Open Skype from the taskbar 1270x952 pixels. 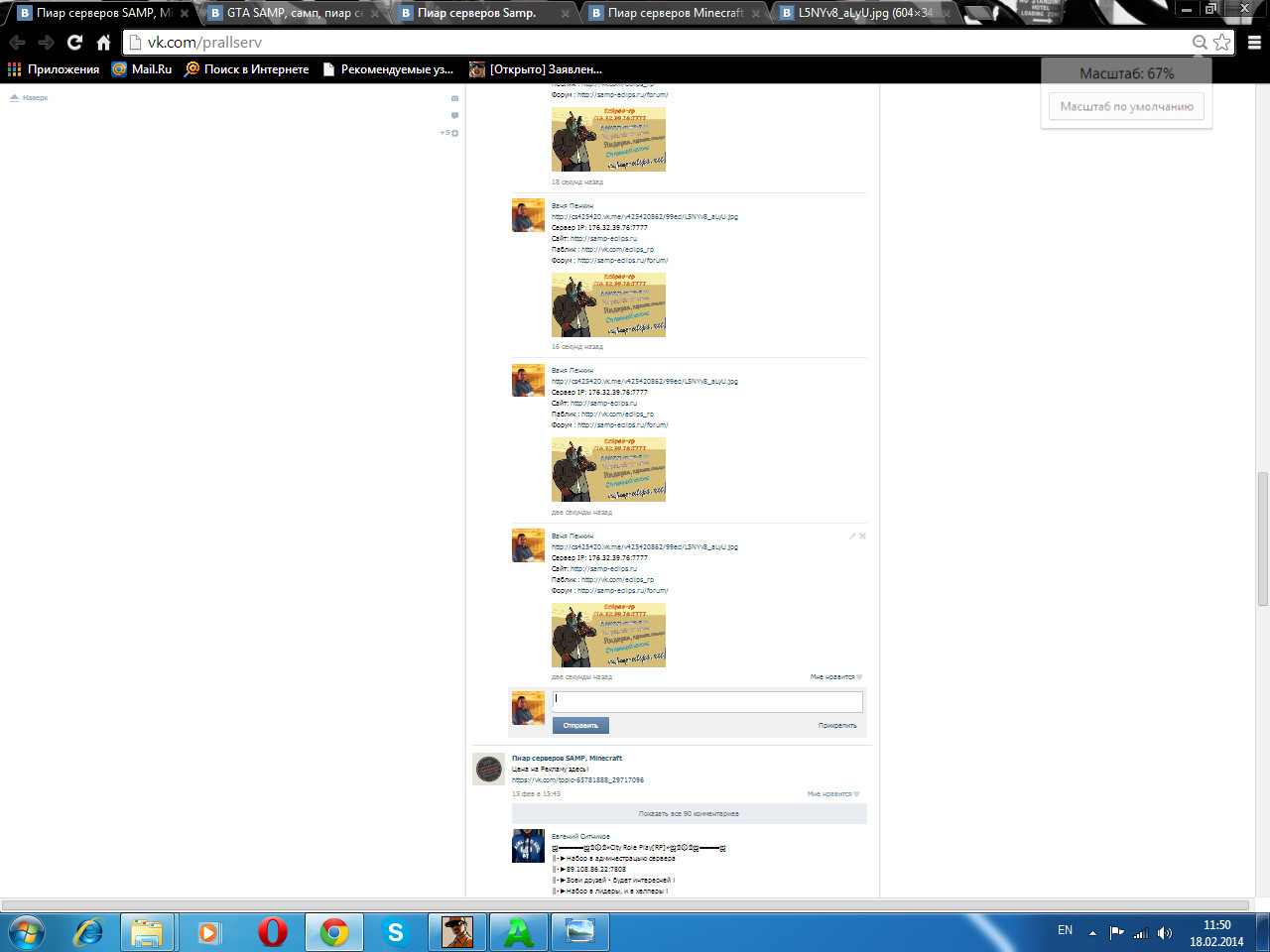coord(396,932)
